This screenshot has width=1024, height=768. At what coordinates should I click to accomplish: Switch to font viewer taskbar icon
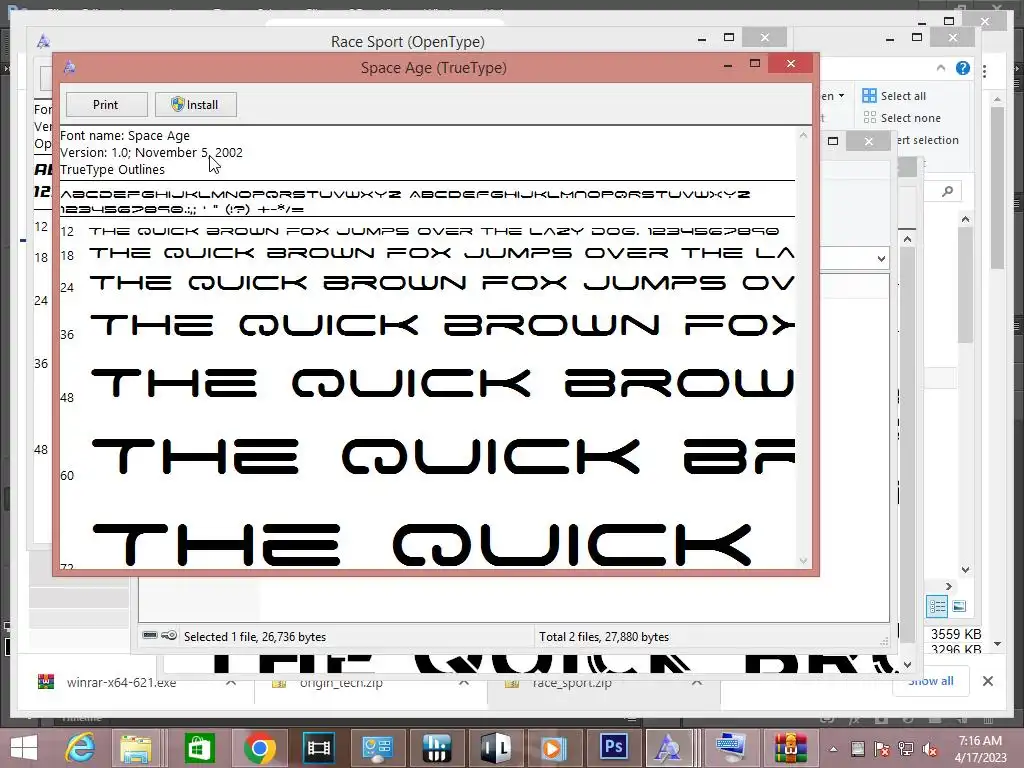(x=667, y=748)
